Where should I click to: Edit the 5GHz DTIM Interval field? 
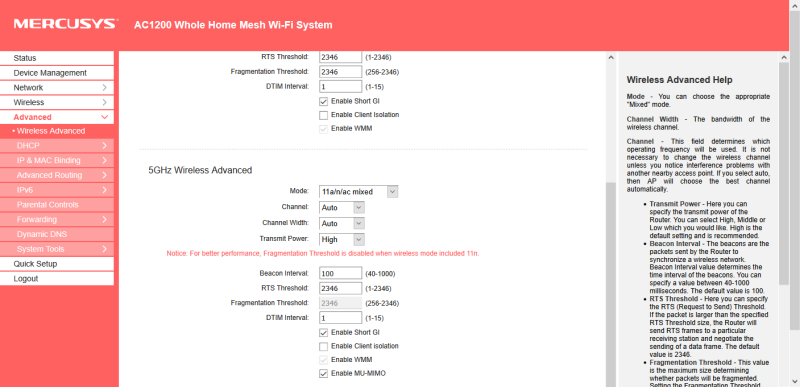[x=340, y=318]
